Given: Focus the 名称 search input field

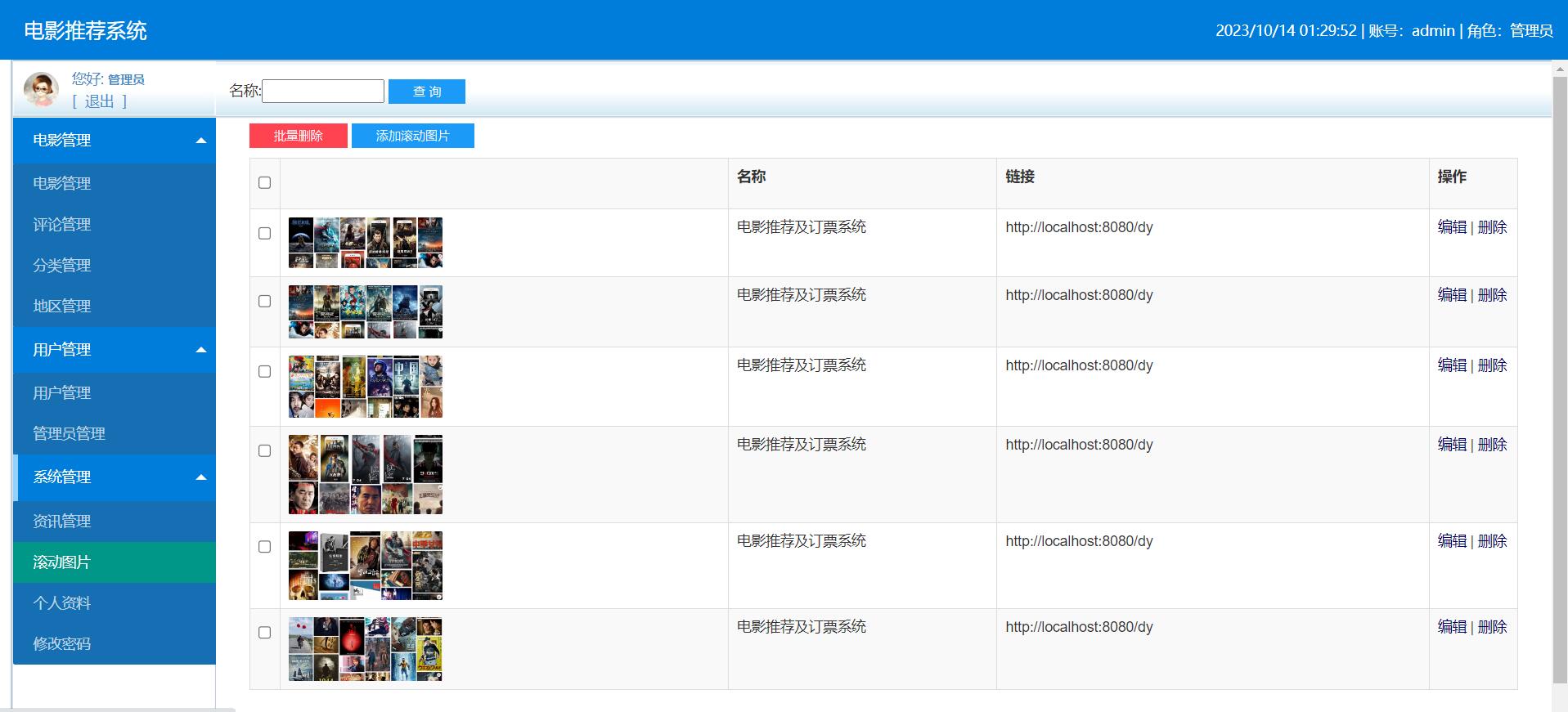Looking at the screenshot, I should tap(323, 91).
